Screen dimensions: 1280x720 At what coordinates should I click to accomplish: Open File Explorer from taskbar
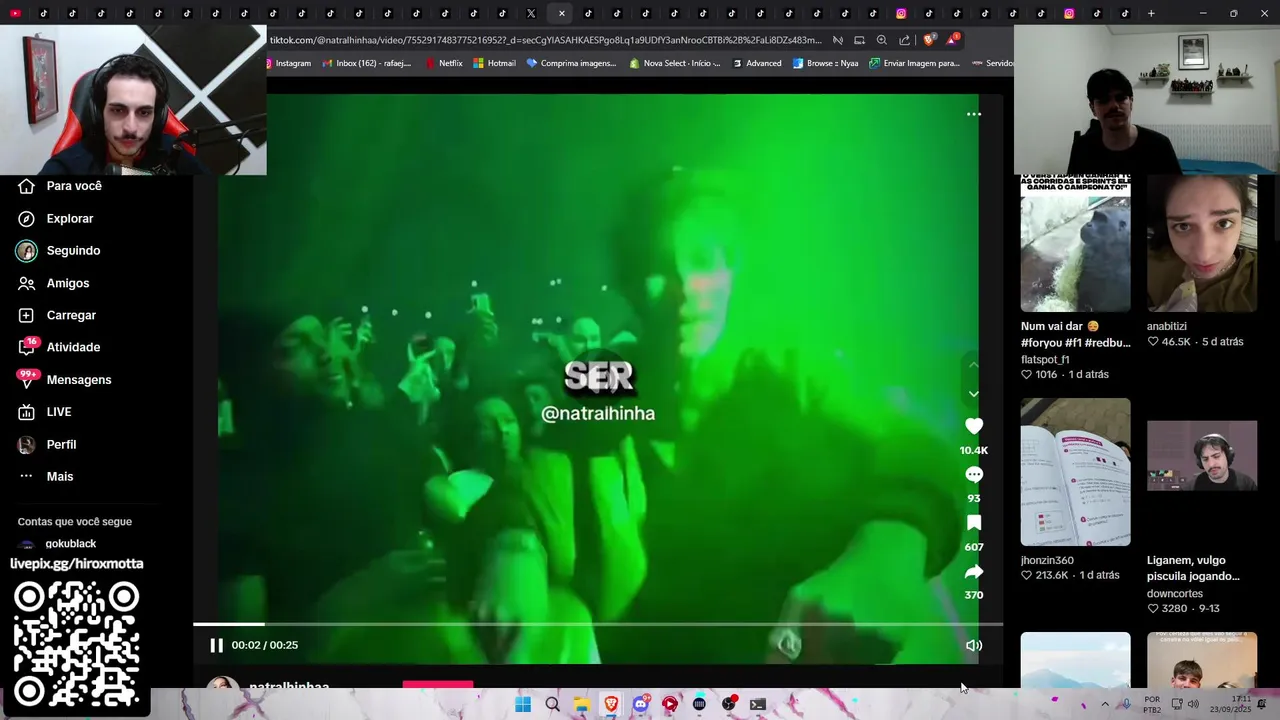click(x=581, y=704)
